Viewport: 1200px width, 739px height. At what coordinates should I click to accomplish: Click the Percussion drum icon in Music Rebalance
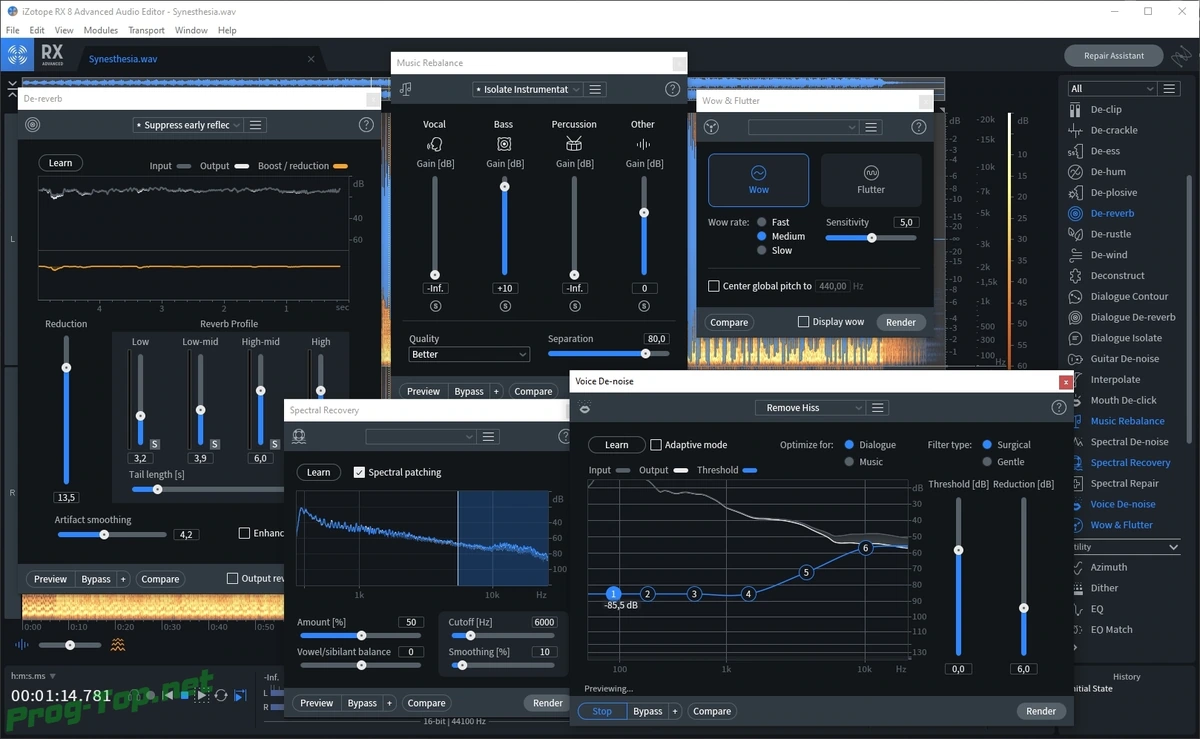pos(574,144)
